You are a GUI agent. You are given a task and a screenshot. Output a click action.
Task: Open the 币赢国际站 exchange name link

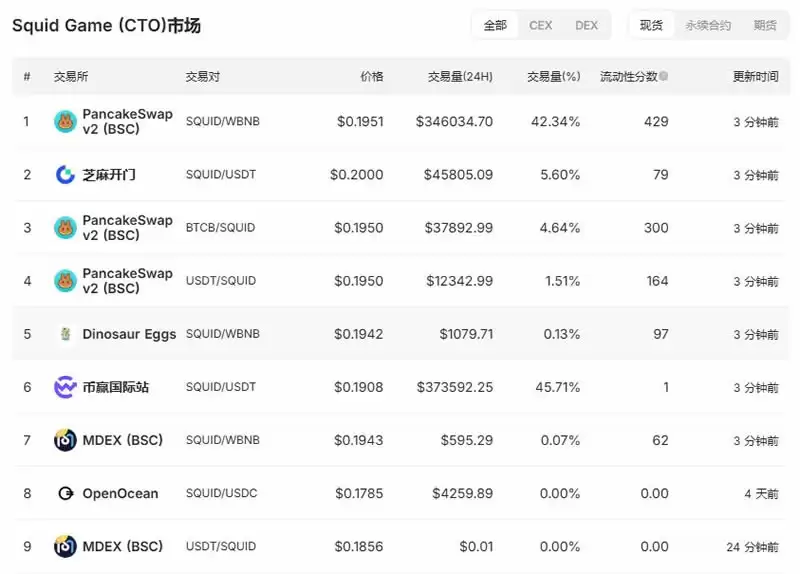116,387
